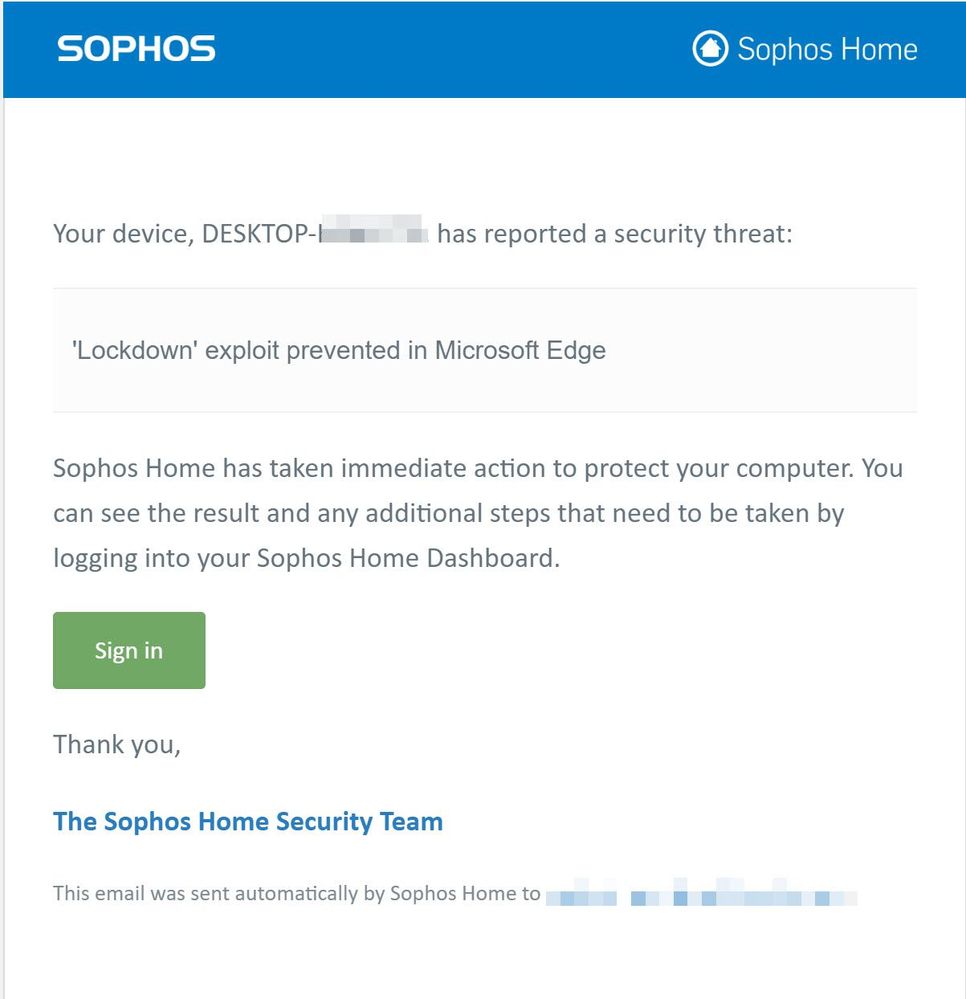Select the blurred device name after DESKTOP-

[x=373, y=231]
